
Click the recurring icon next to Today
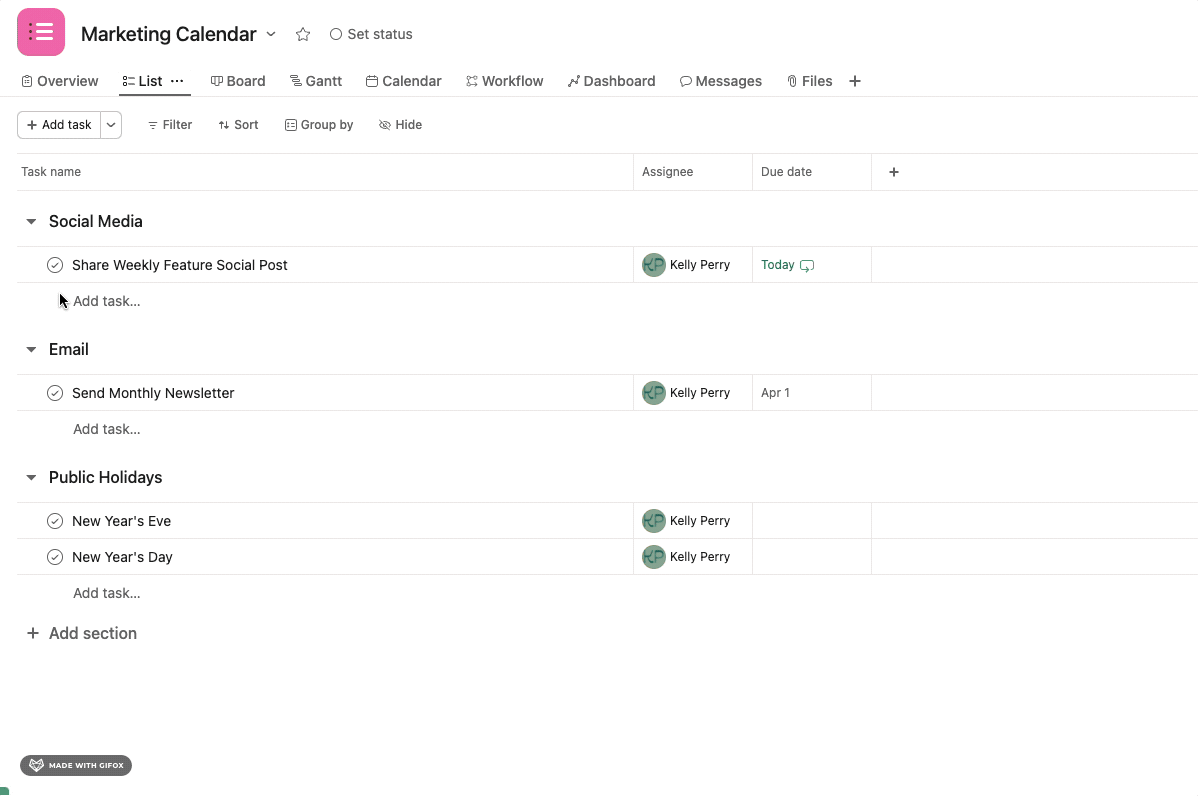point(807,266)
